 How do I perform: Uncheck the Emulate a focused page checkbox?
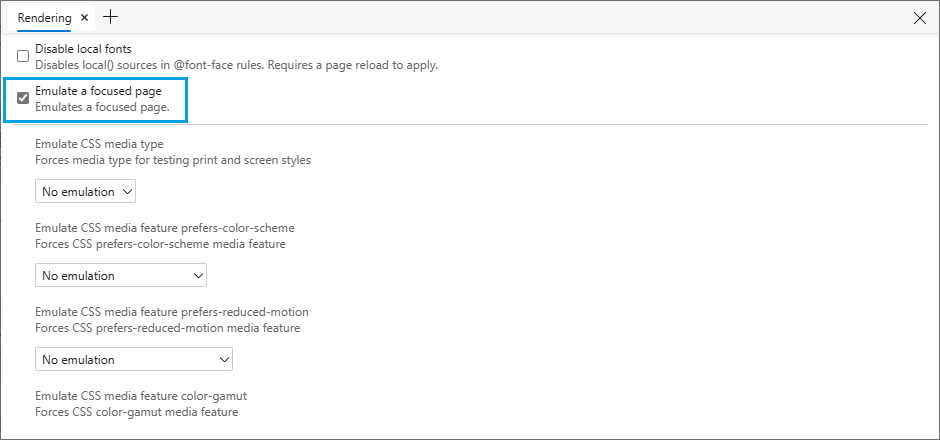pyautogui.click(x=23, y=99)
